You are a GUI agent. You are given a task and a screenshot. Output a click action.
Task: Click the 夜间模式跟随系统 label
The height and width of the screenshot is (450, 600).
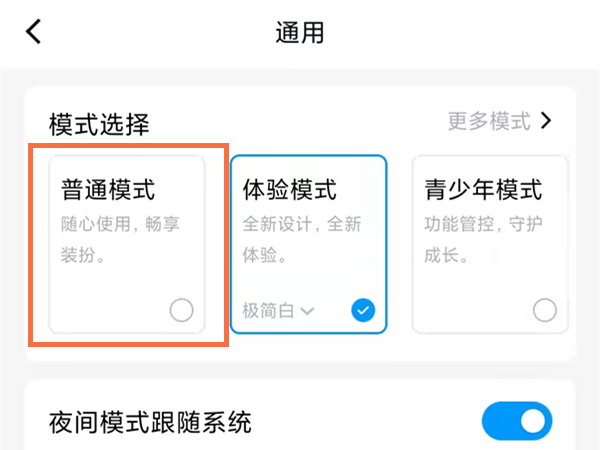(150, 421)
